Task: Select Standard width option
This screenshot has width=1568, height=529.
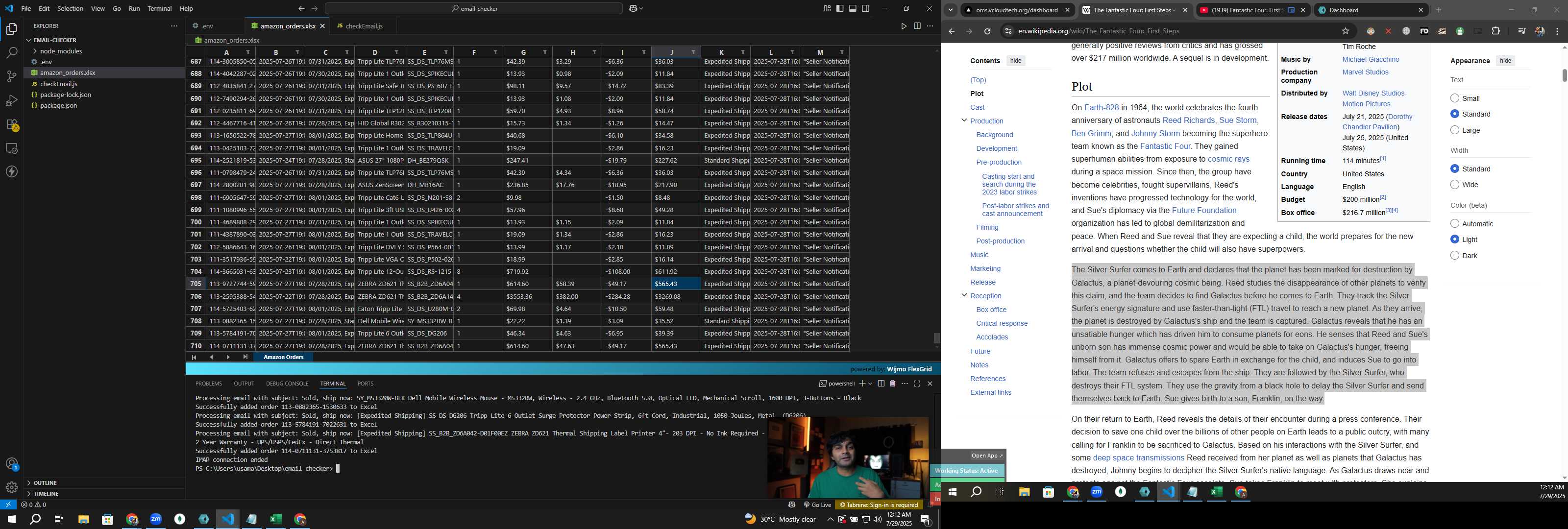Action: click(x=1454, y=168)
